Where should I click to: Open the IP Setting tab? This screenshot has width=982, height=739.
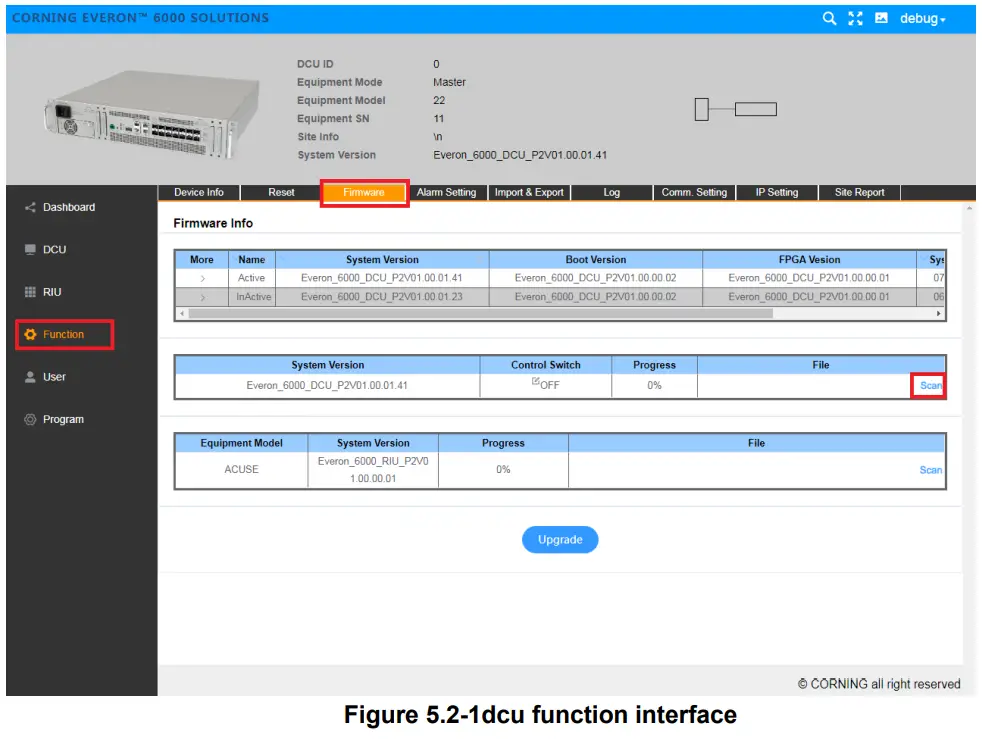777,192
